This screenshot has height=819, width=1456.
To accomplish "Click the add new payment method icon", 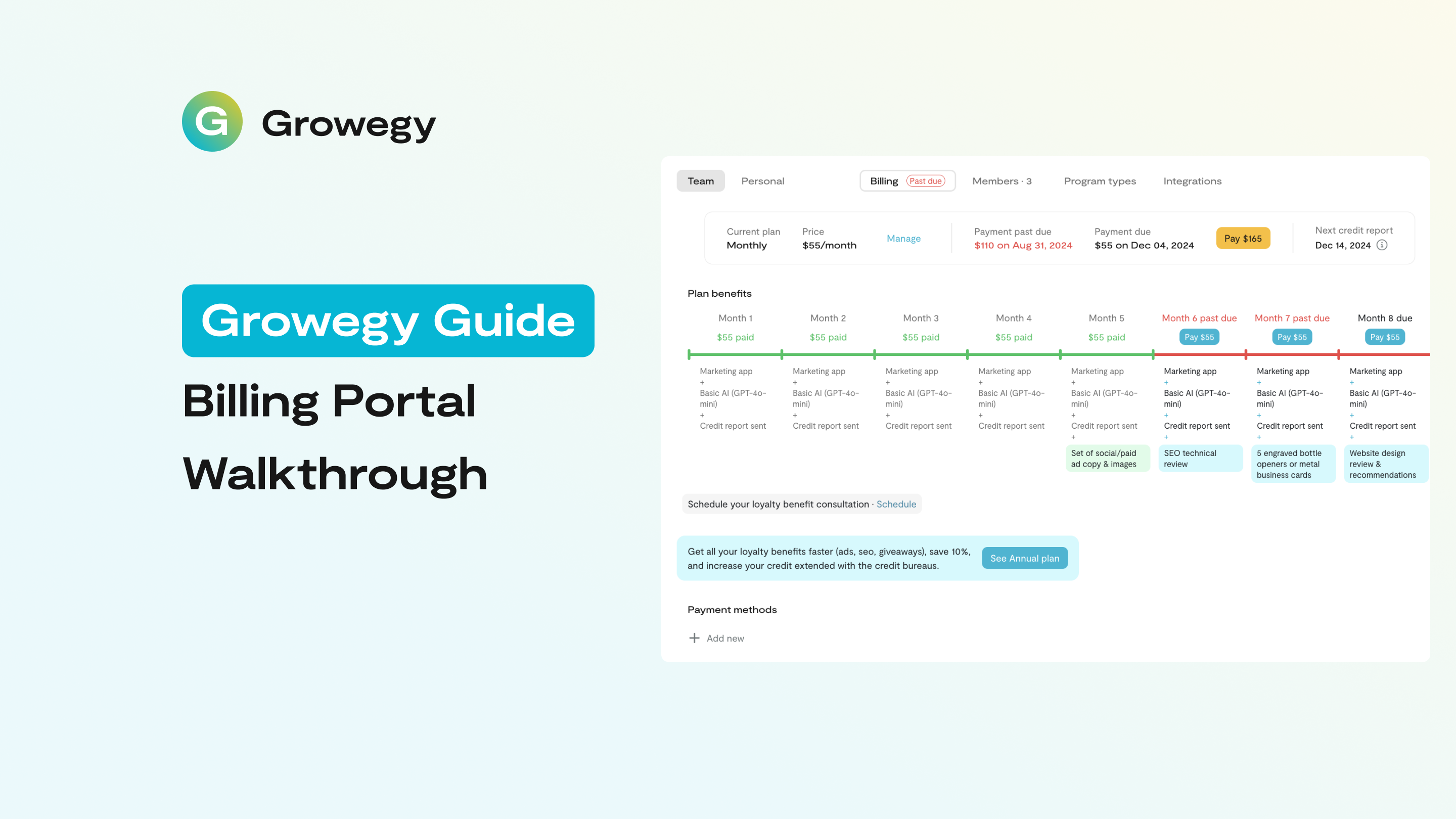I will 694,638.
